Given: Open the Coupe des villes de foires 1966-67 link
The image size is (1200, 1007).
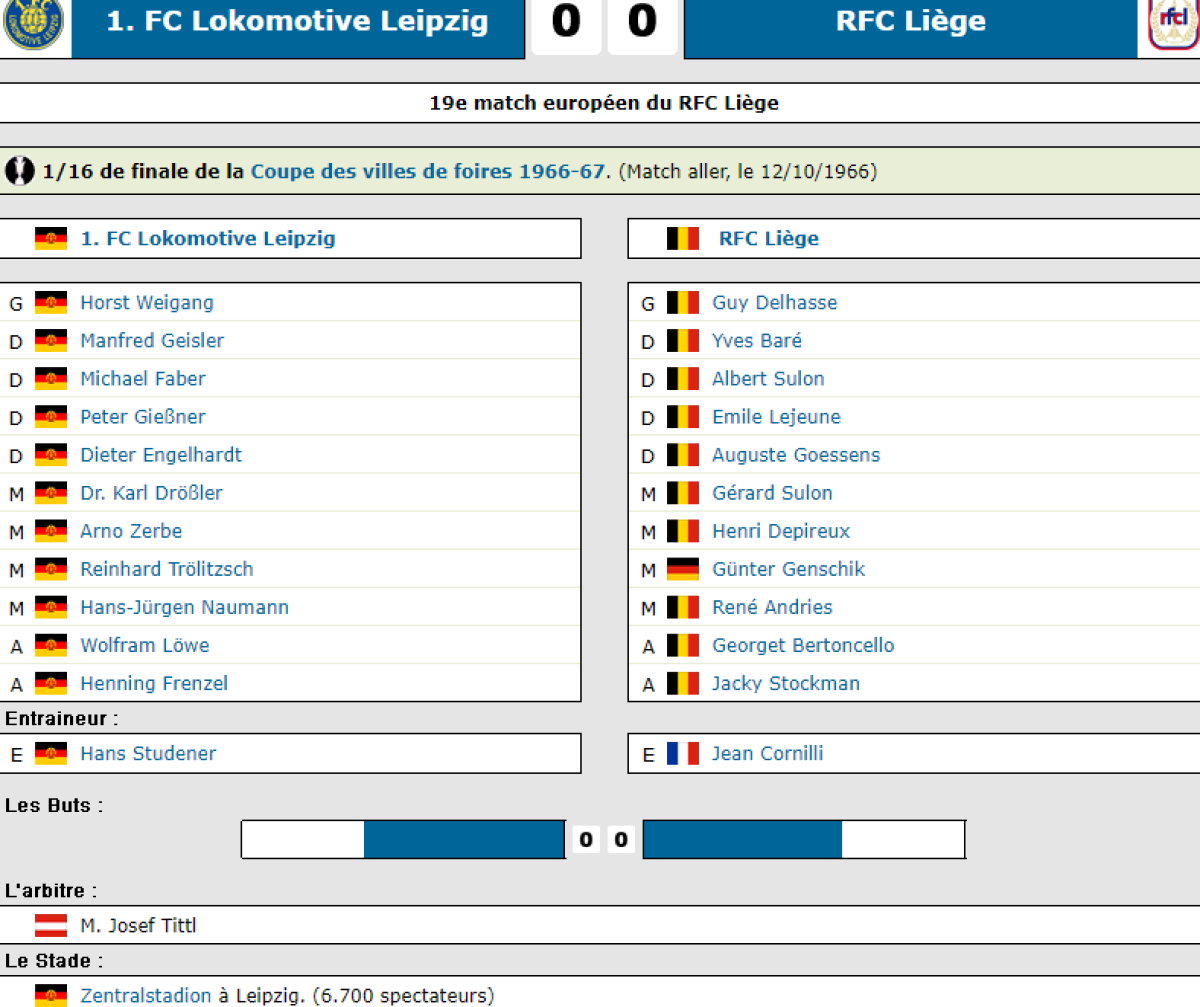Looking at the screenshot, I should click(427, 172).
